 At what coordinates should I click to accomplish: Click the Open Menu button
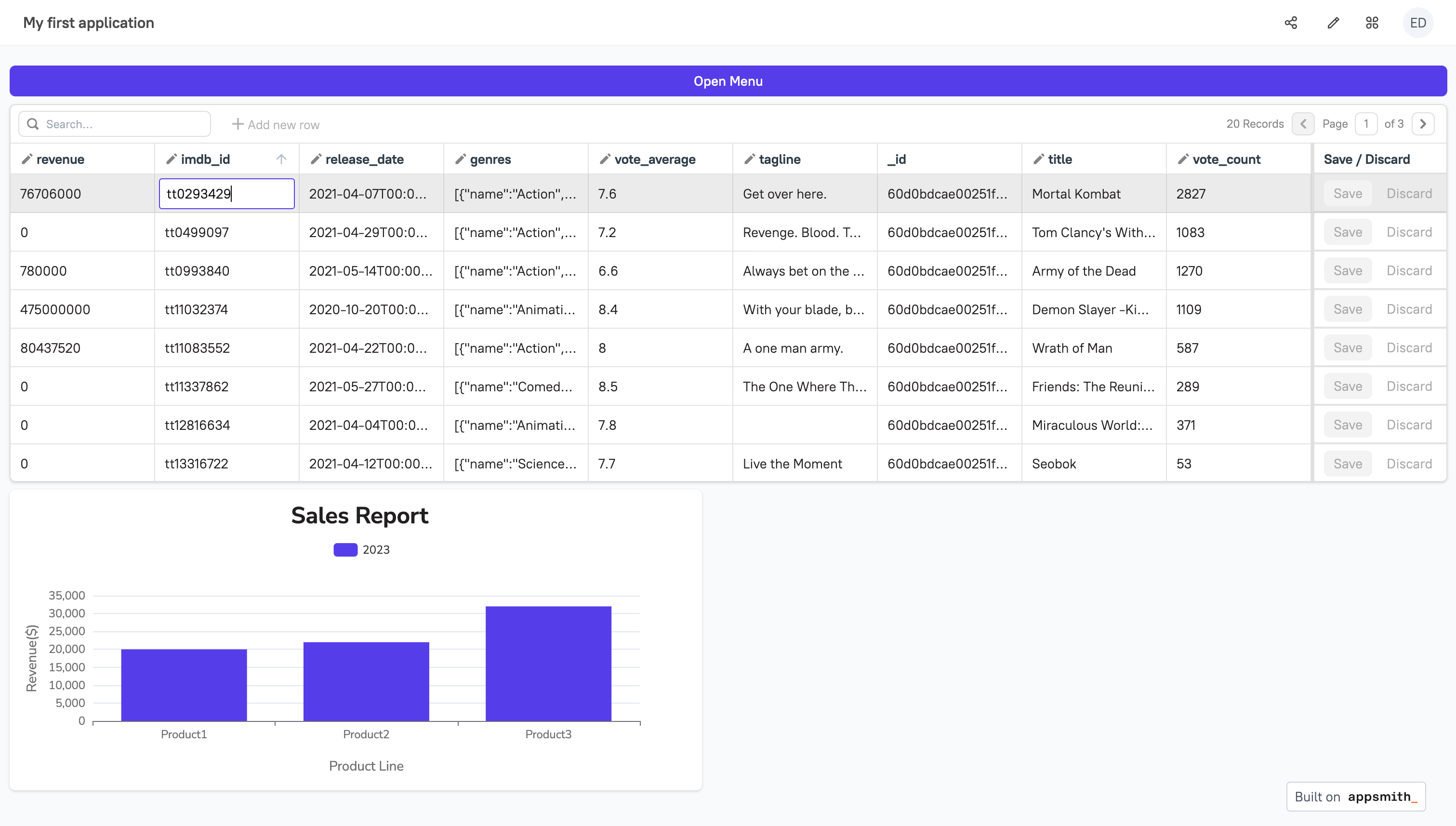(x=728, y=81)
